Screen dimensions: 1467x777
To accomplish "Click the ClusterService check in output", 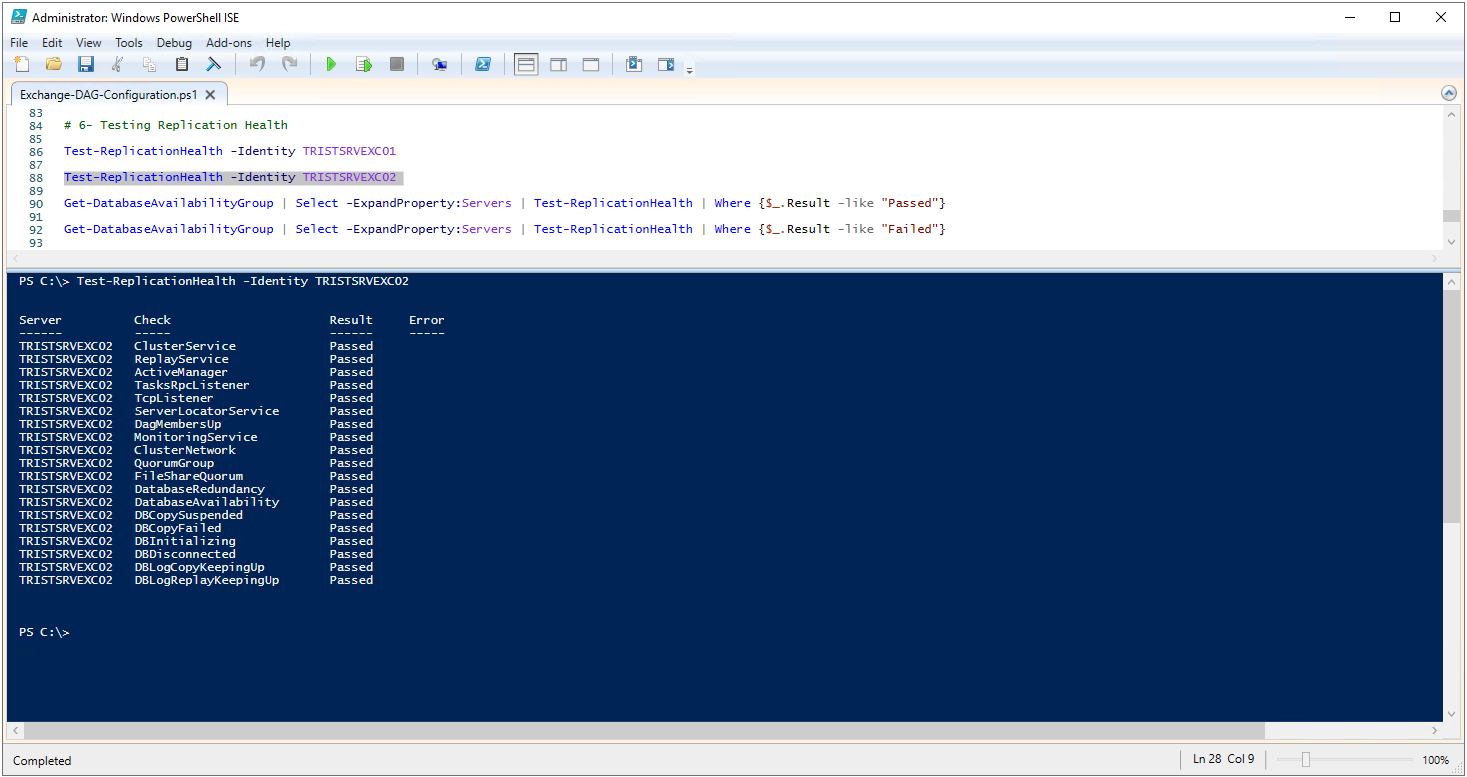I will 185,346.
